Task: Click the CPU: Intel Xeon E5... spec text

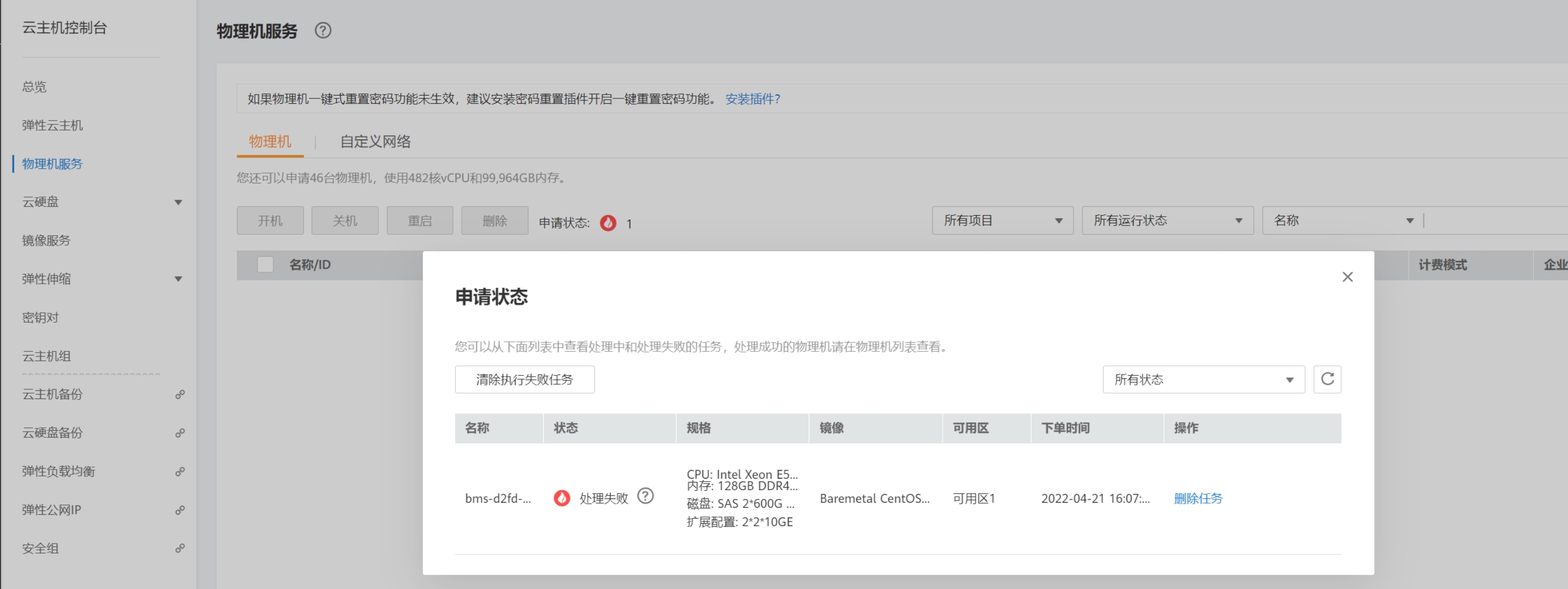Action: pyautogui.click(x=741, y=474)
